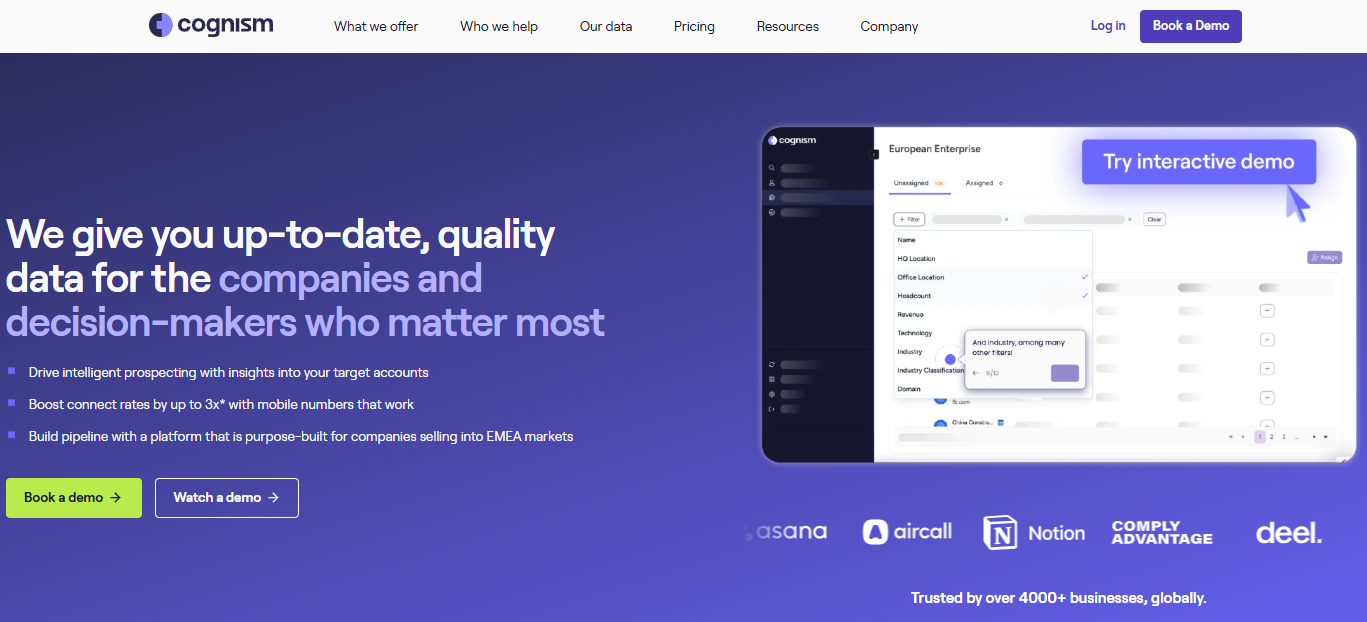Click the LinkedIn icon beside China Construc...

(1001, 423)
